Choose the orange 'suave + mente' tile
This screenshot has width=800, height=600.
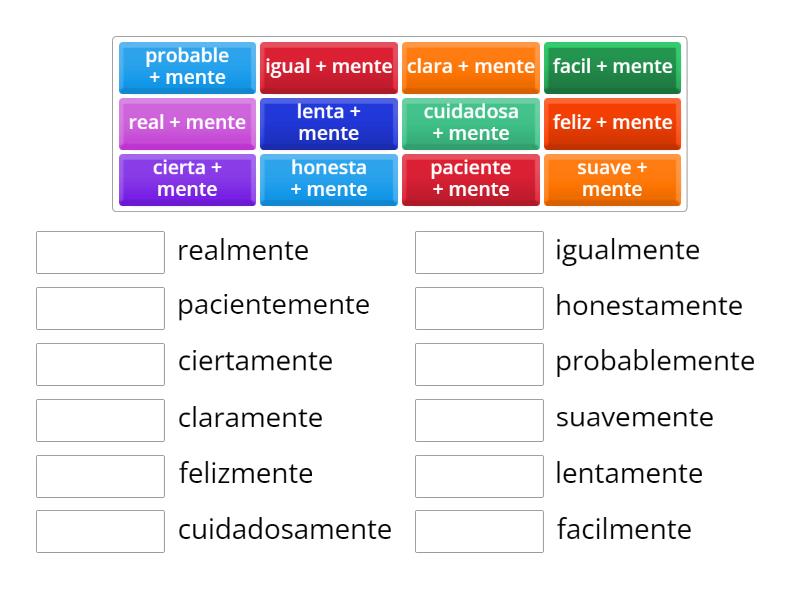612,179
